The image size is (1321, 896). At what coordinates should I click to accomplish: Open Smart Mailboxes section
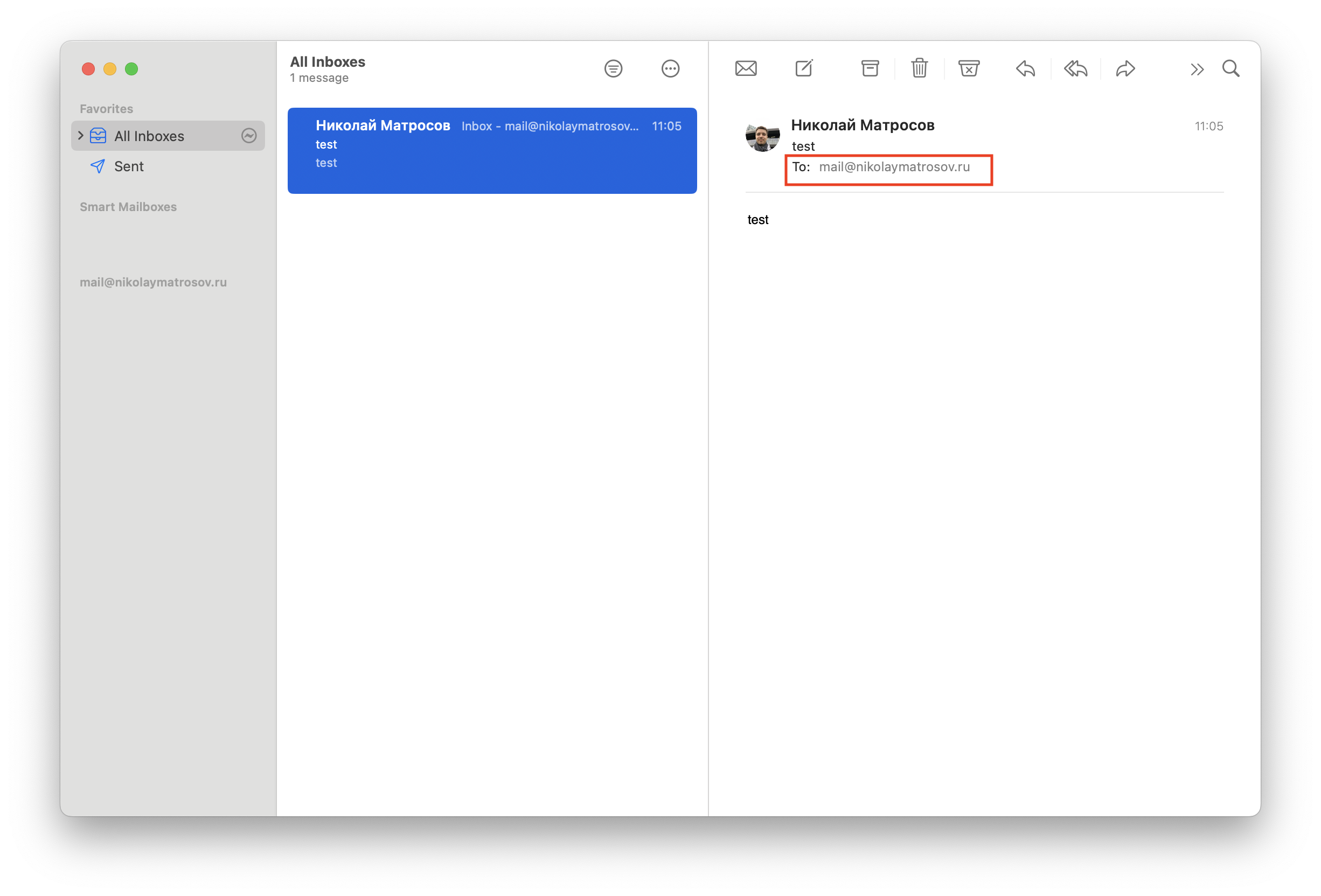(x=128, y=206)
